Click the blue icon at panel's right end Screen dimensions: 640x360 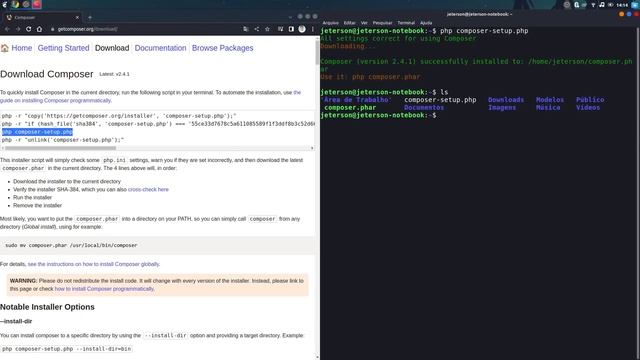635,5
